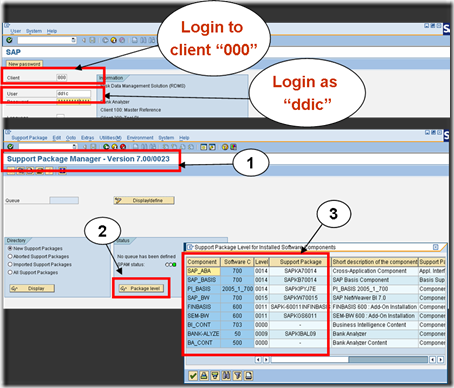The height and width of the screenshot is (388, 454).
Task: Click the Display/define button
Action: [144, 200]
